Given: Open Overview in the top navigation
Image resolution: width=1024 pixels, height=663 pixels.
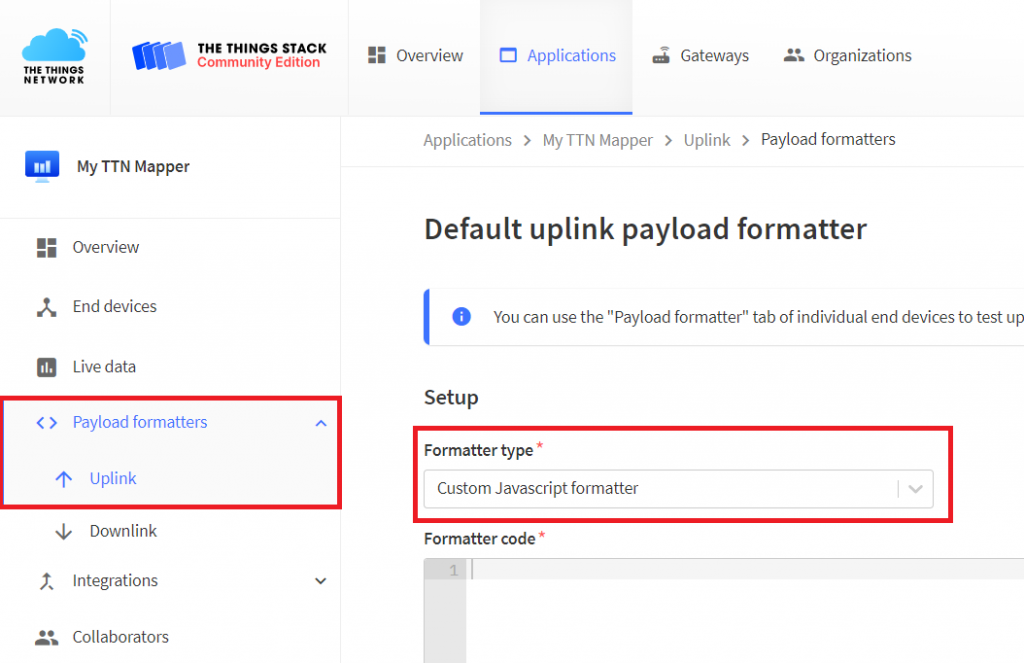Looking at the screenshot, I should [x=415, y=56].
